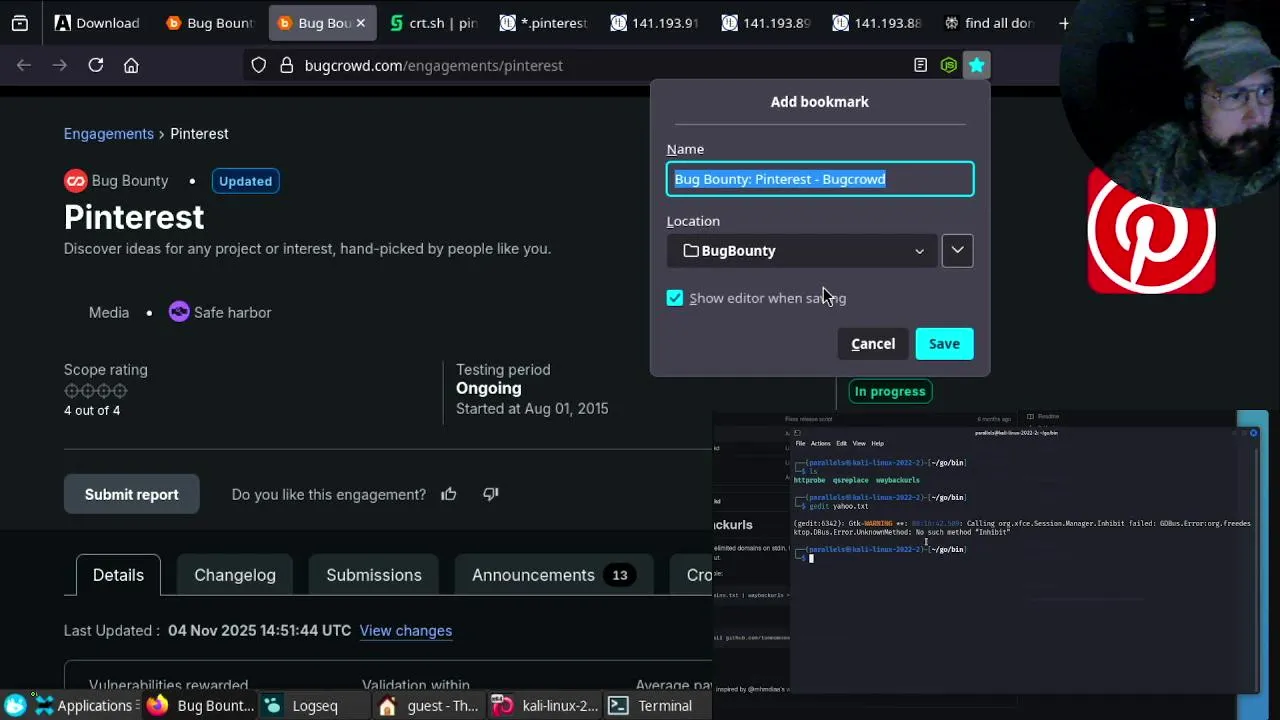Click the green extension icon in address bar
Image resolution: width=1280 pixels, height=720 pixels.
pyautogui.click(x=948, y=65)
